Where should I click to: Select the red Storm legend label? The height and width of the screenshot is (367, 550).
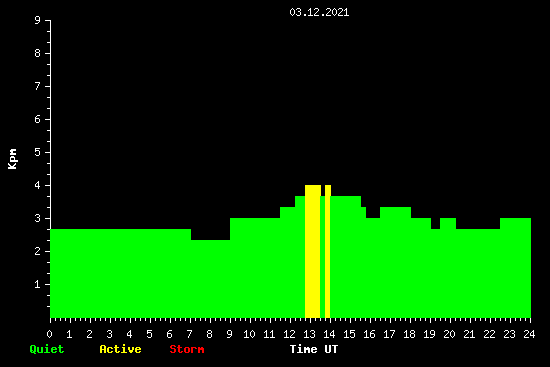pos(187,349)
